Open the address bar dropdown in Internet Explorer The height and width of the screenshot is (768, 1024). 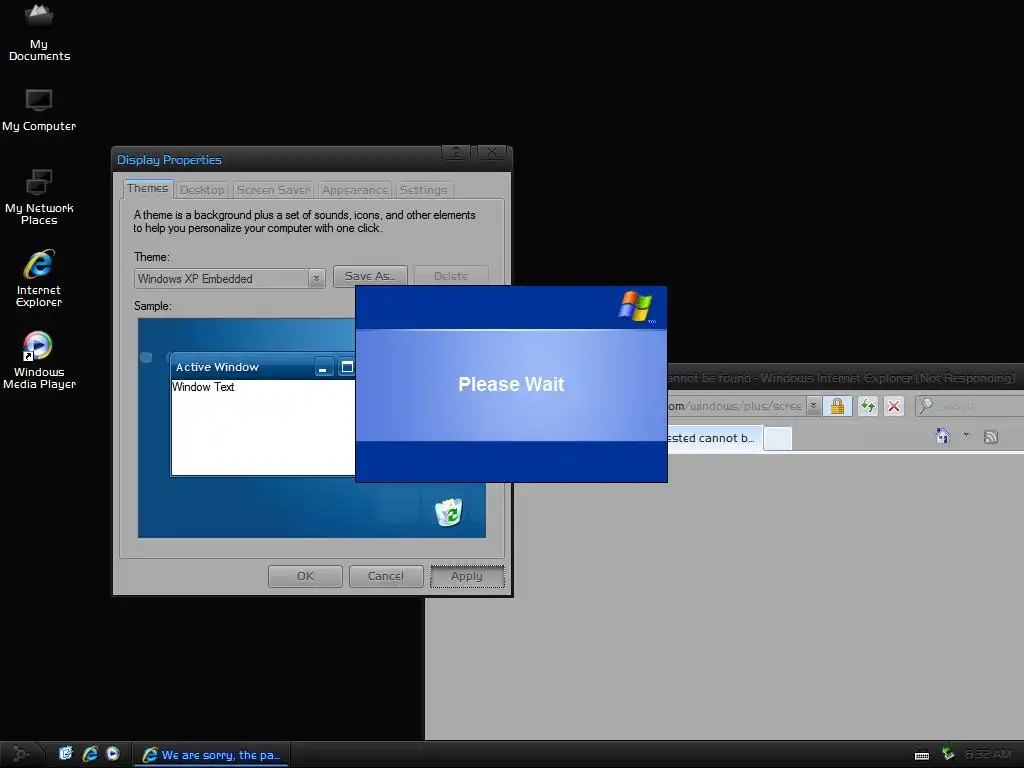pos(813,406)
